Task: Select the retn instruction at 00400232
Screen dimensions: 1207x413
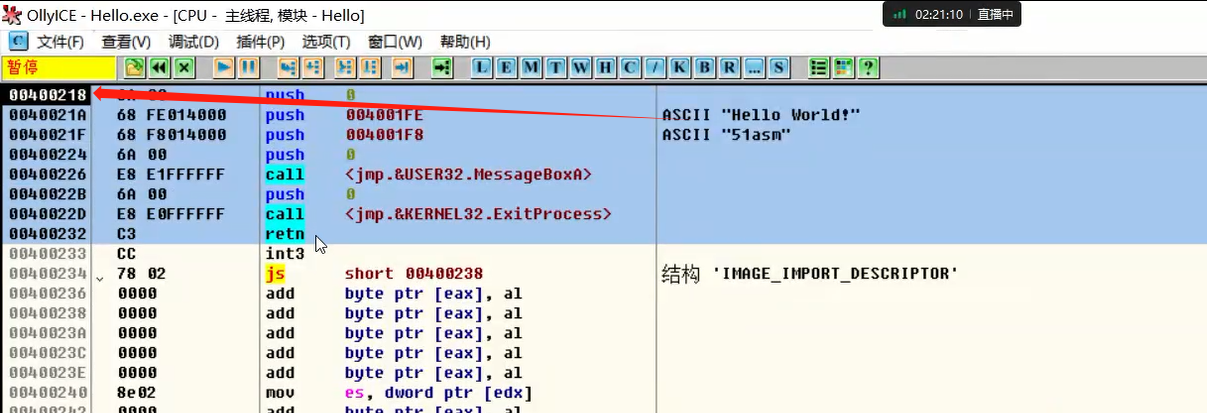Action: [x=284, y=234]
